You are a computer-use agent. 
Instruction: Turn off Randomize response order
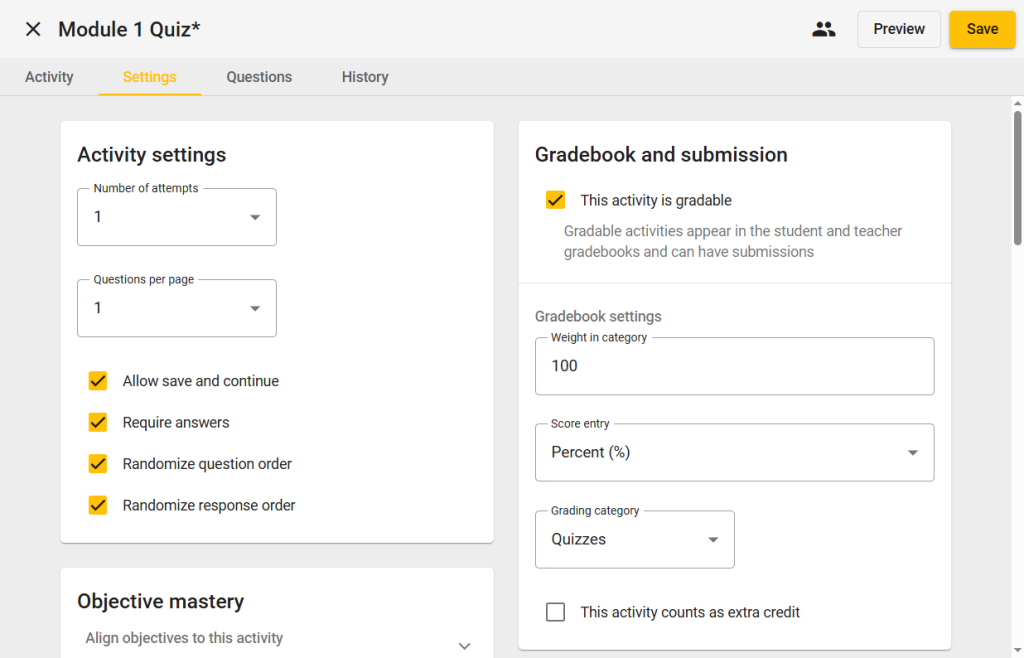tap(98, 505)
